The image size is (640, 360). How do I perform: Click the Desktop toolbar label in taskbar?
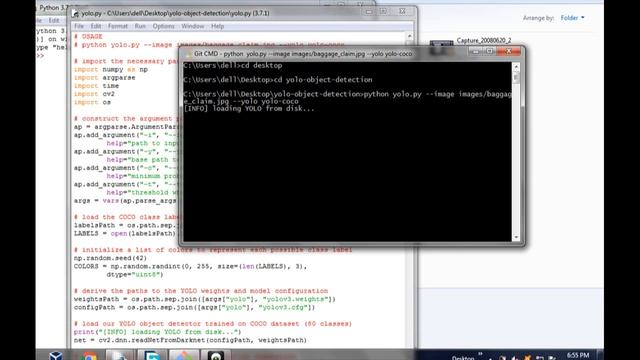463,358
